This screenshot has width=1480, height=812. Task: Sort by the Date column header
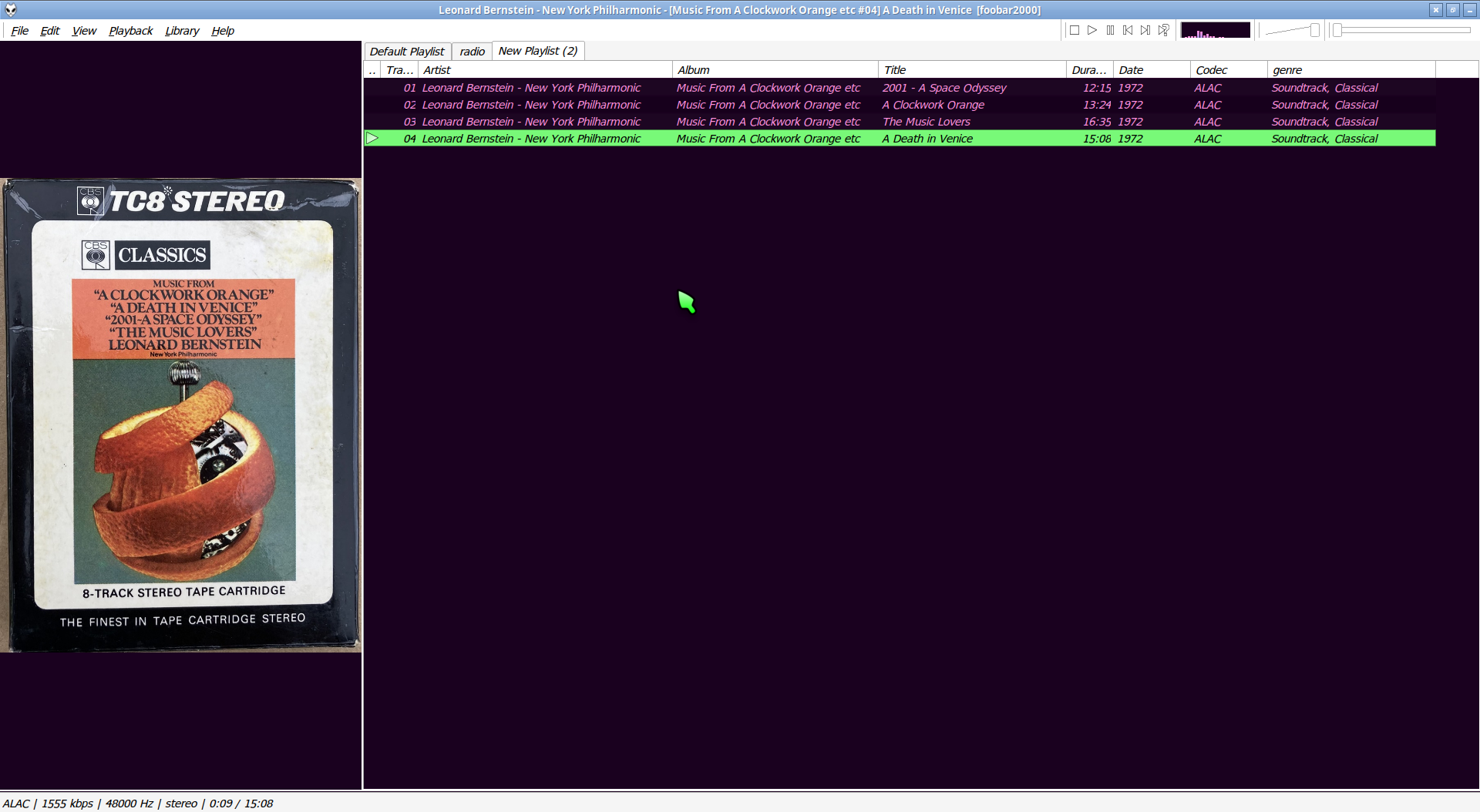1152,70
